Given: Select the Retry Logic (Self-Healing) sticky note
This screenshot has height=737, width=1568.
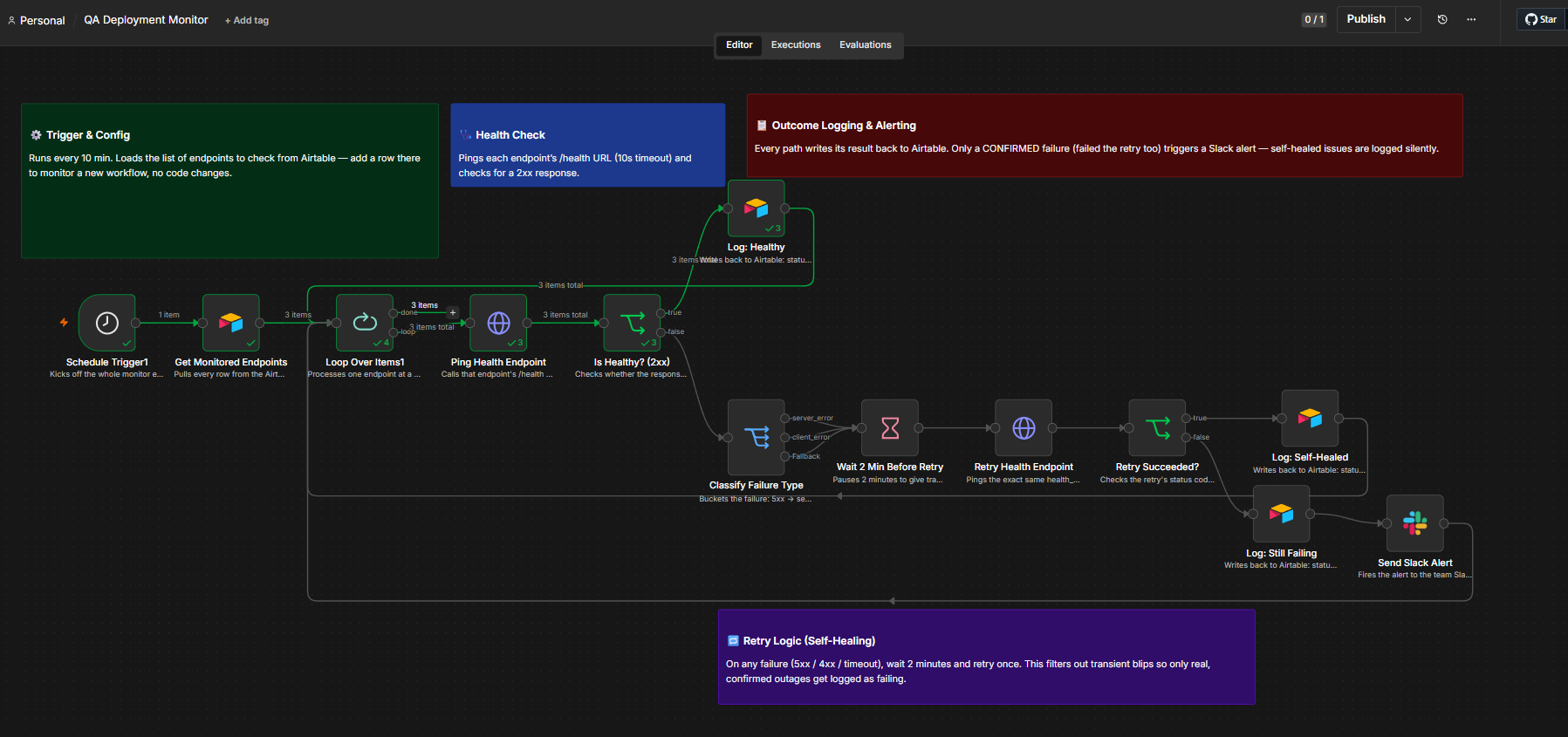Looking at the screenshot, I should (x=986, y=657).
